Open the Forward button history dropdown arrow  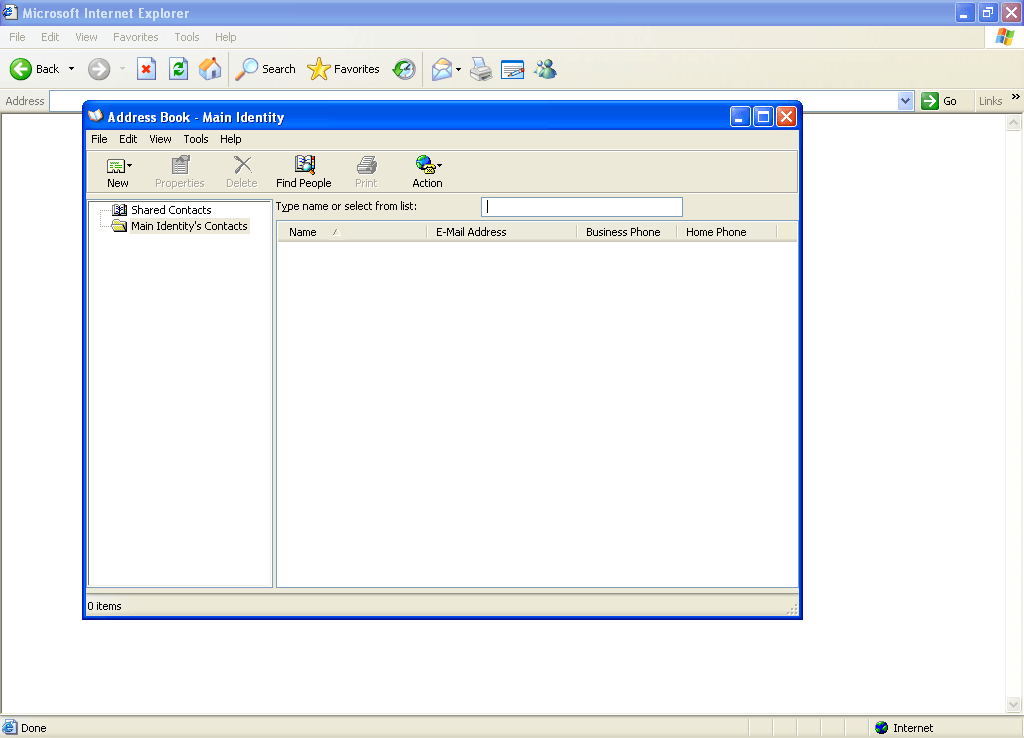coord(122,69)
